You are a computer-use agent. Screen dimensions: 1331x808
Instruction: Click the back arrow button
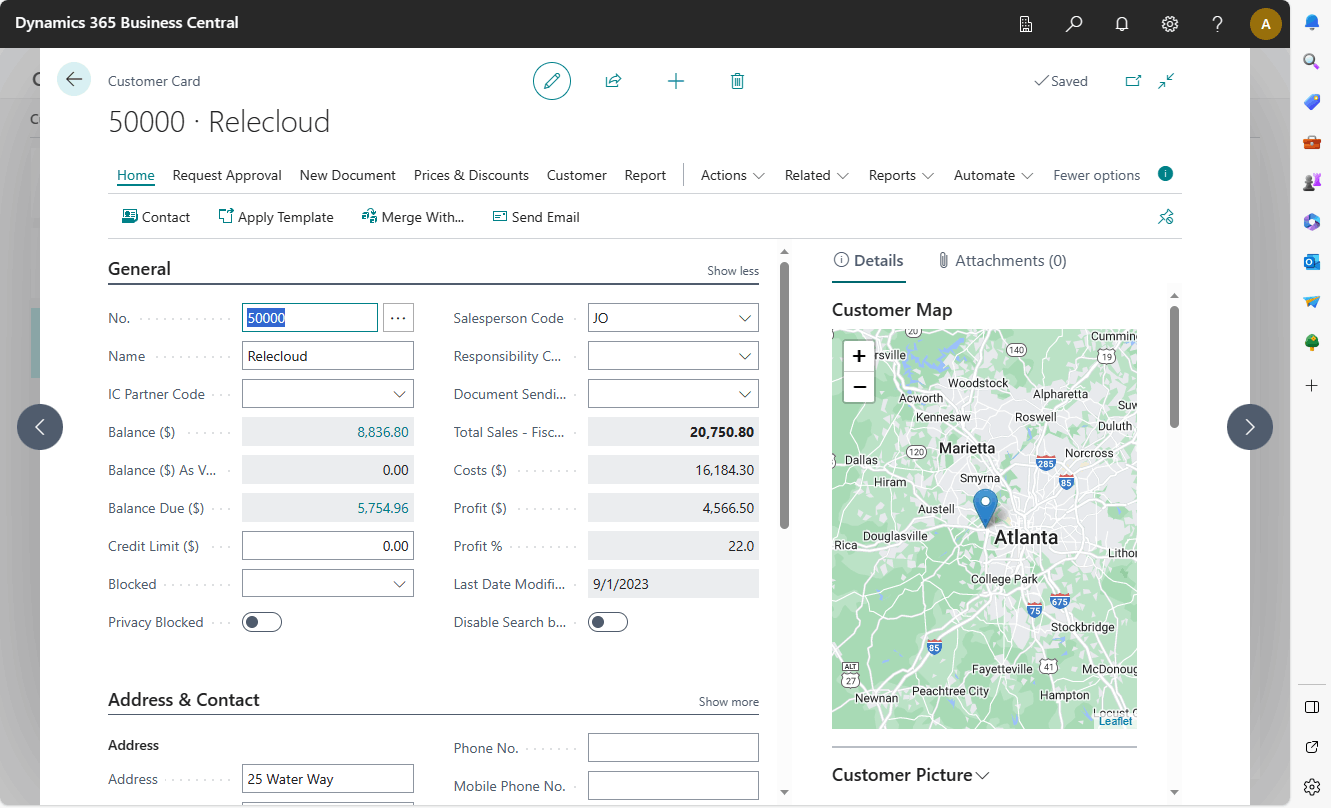(74, 79)
